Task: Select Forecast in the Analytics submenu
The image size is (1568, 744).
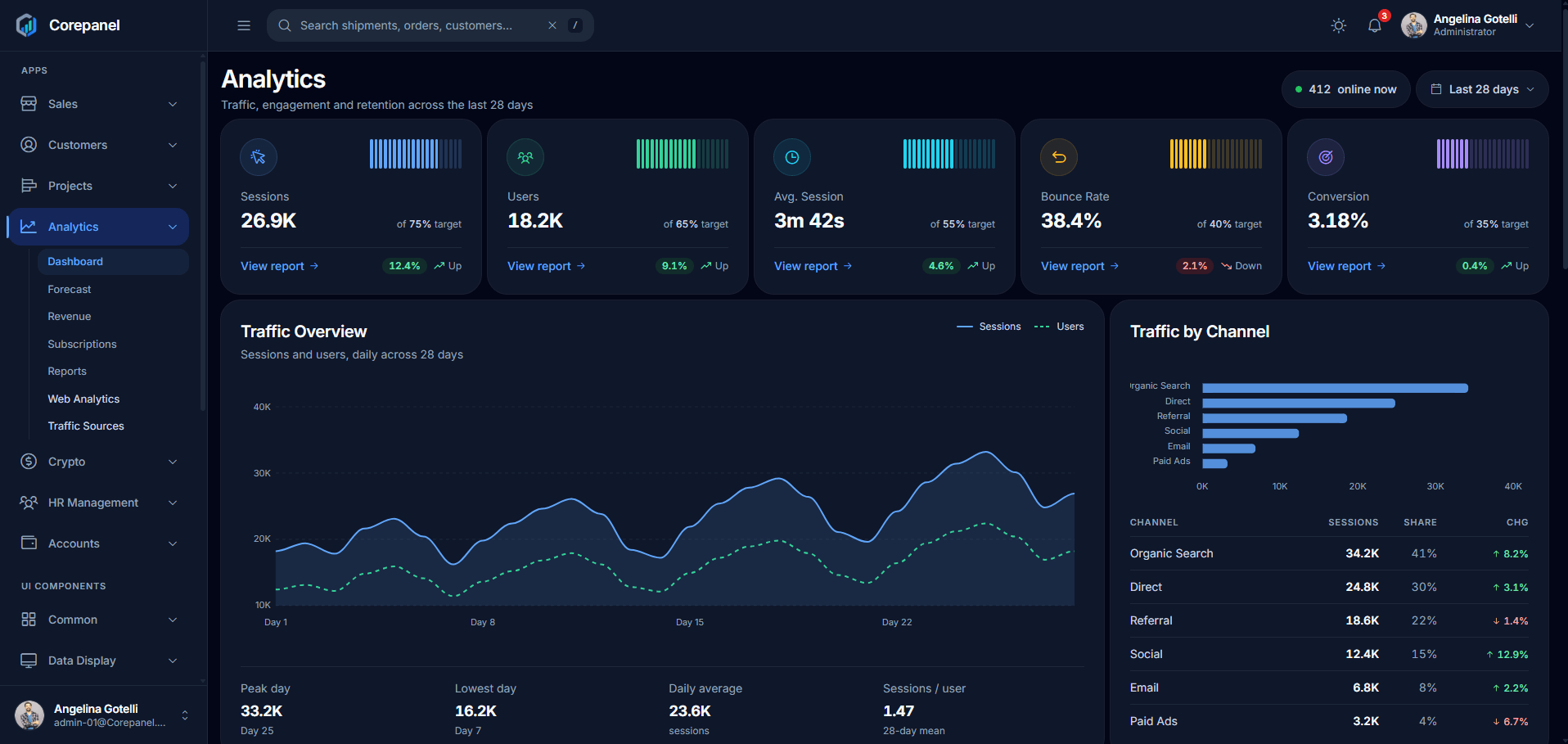Action: [x=70, y=289]
